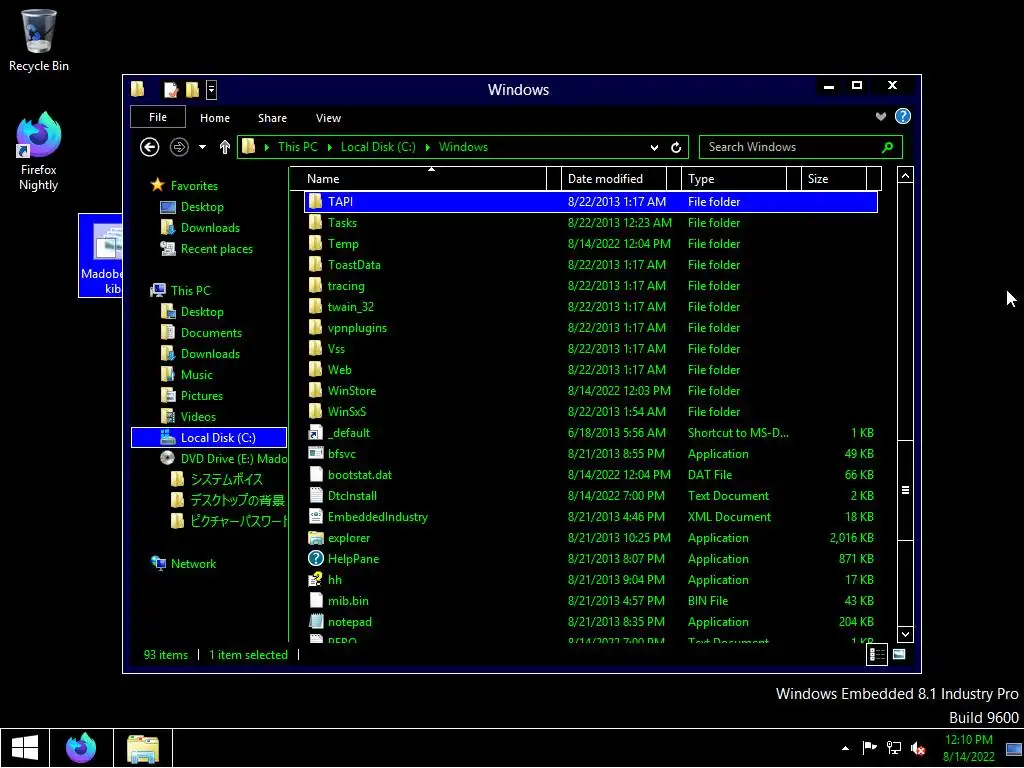Click This PC in address breadcrumb
The width and height of the screenshot is (1024, 768).
tap(298, 147)
